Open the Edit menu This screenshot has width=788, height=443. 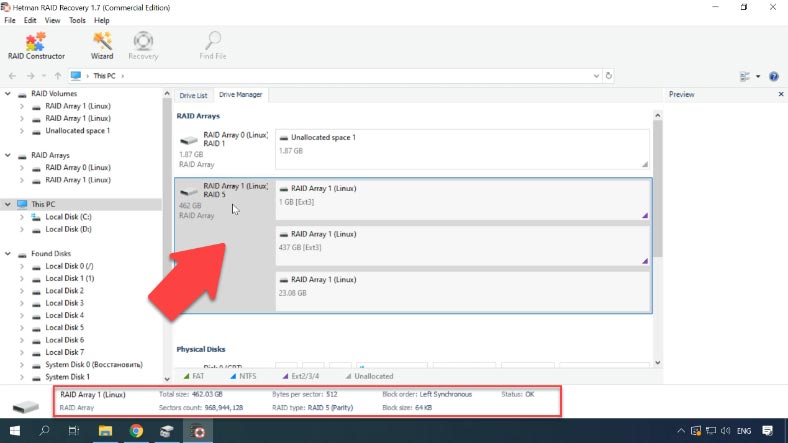point(30,21)
